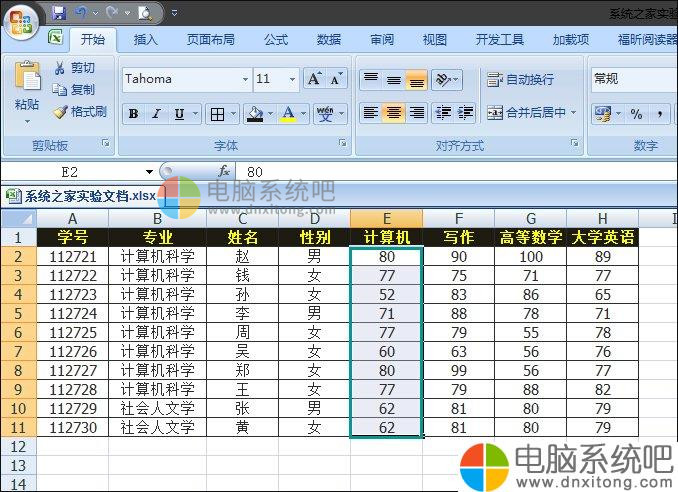Viewport: 678px width, 492px height.
Task: Open the font size dropdown
Action: point(292,79)
